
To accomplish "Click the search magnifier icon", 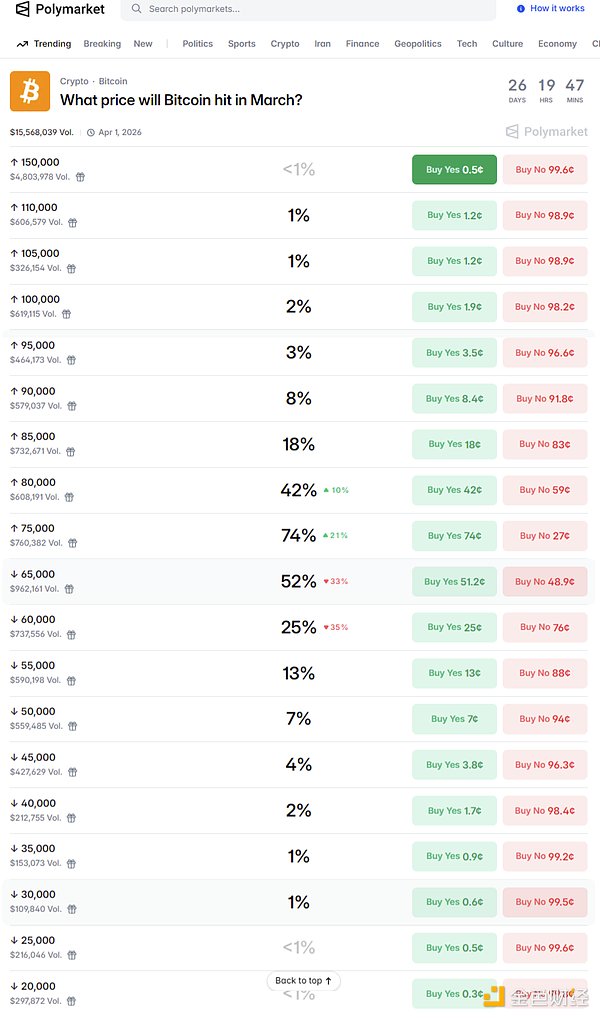I will click(x=136, y=9).
